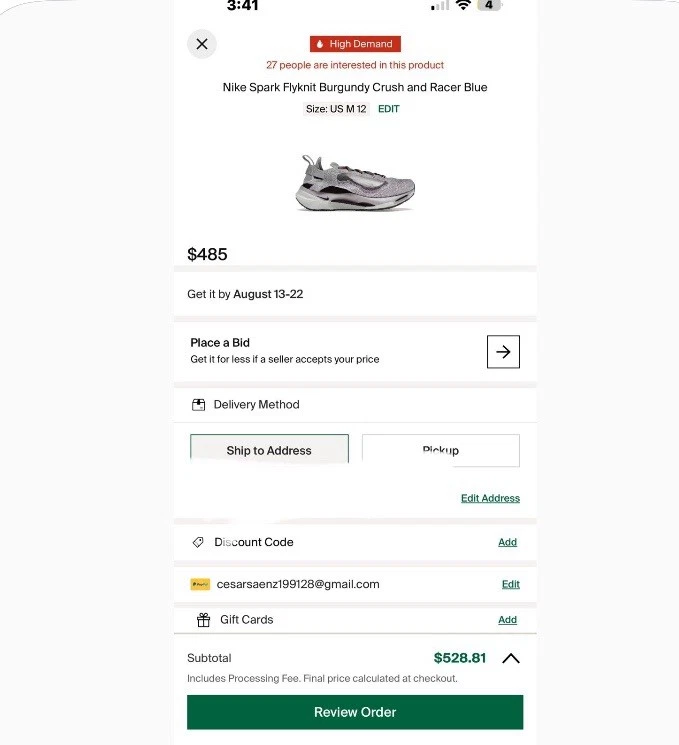The image size is (679, 745).
Task: Add a gift card
Action: tap(507, 620)
